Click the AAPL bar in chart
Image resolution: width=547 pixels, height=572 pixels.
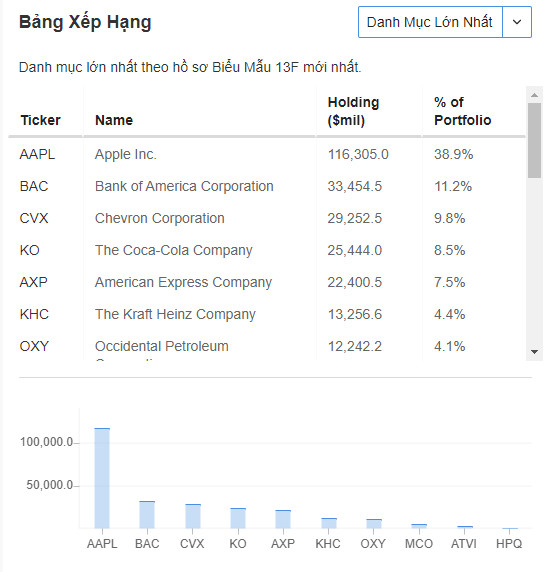[102, 478]
